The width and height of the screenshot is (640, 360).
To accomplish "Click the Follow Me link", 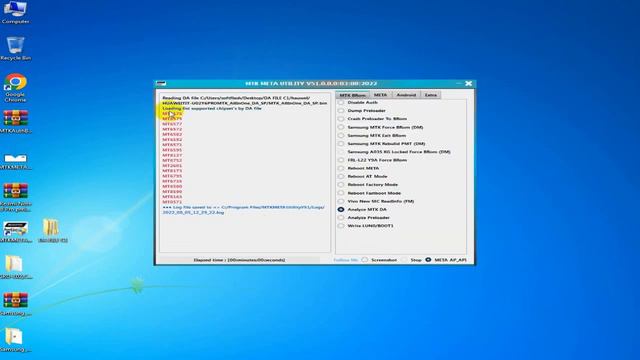I will pyautogui.click(x=345, y=260).
